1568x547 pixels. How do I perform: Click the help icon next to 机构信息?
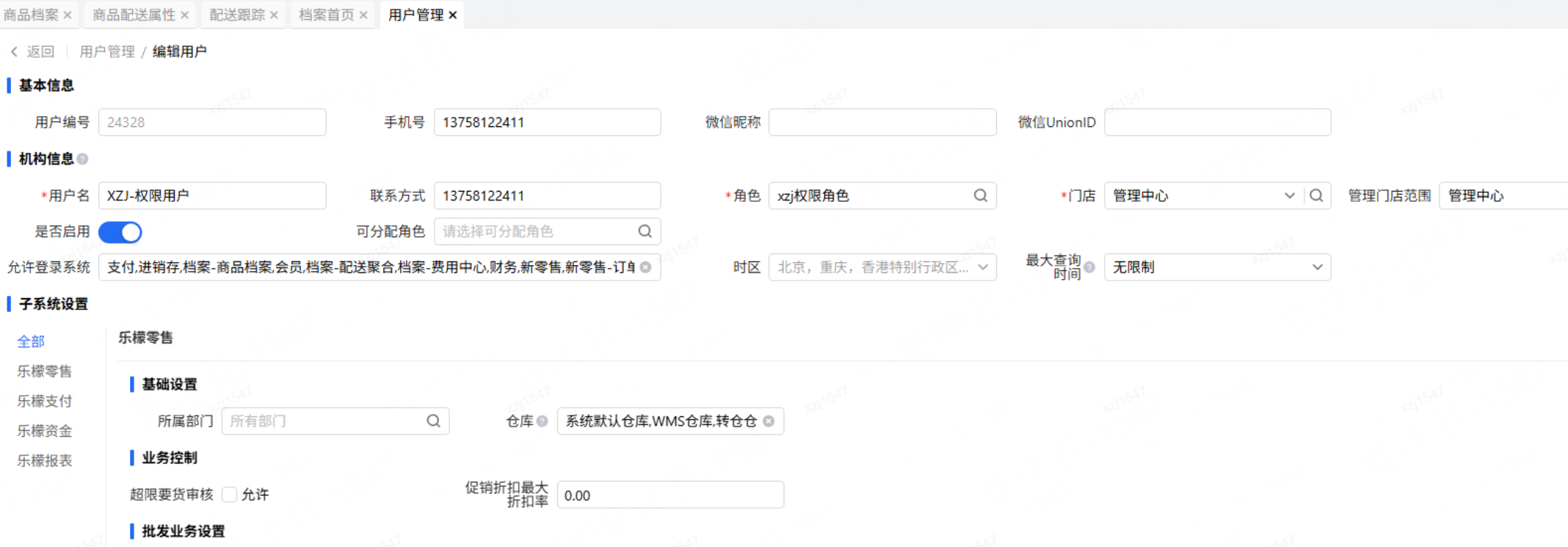[83, 159]
